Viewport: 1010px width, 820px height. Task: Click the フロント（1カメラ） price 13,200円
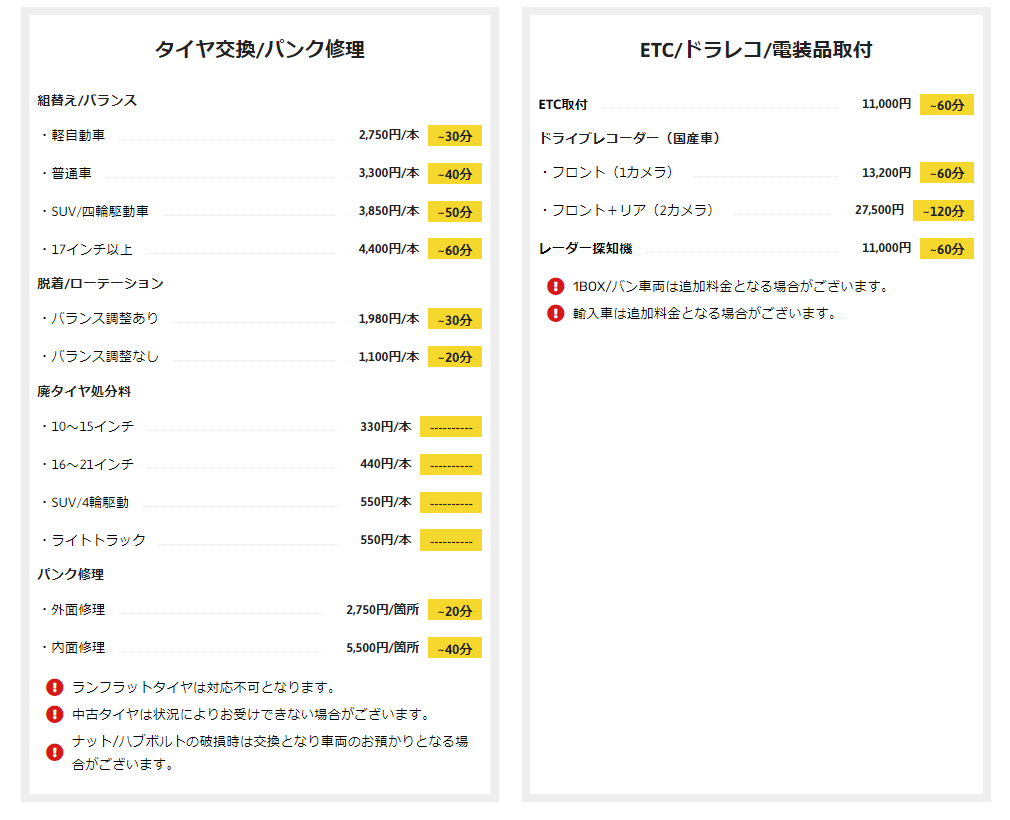[x=886, y=173]
